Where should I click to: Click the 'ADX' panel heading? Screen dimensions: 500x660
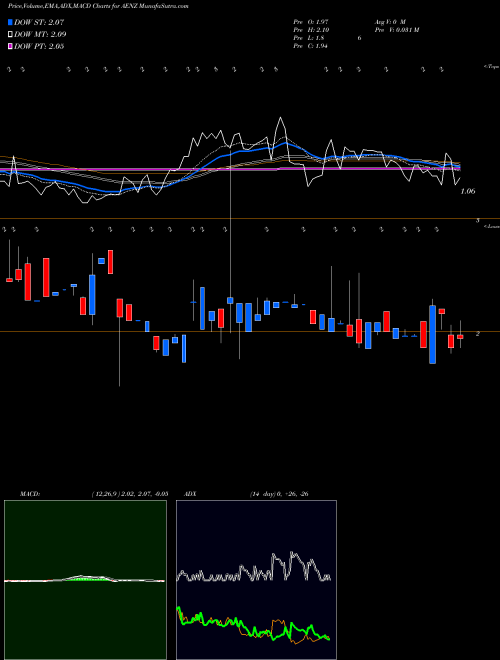190,494
